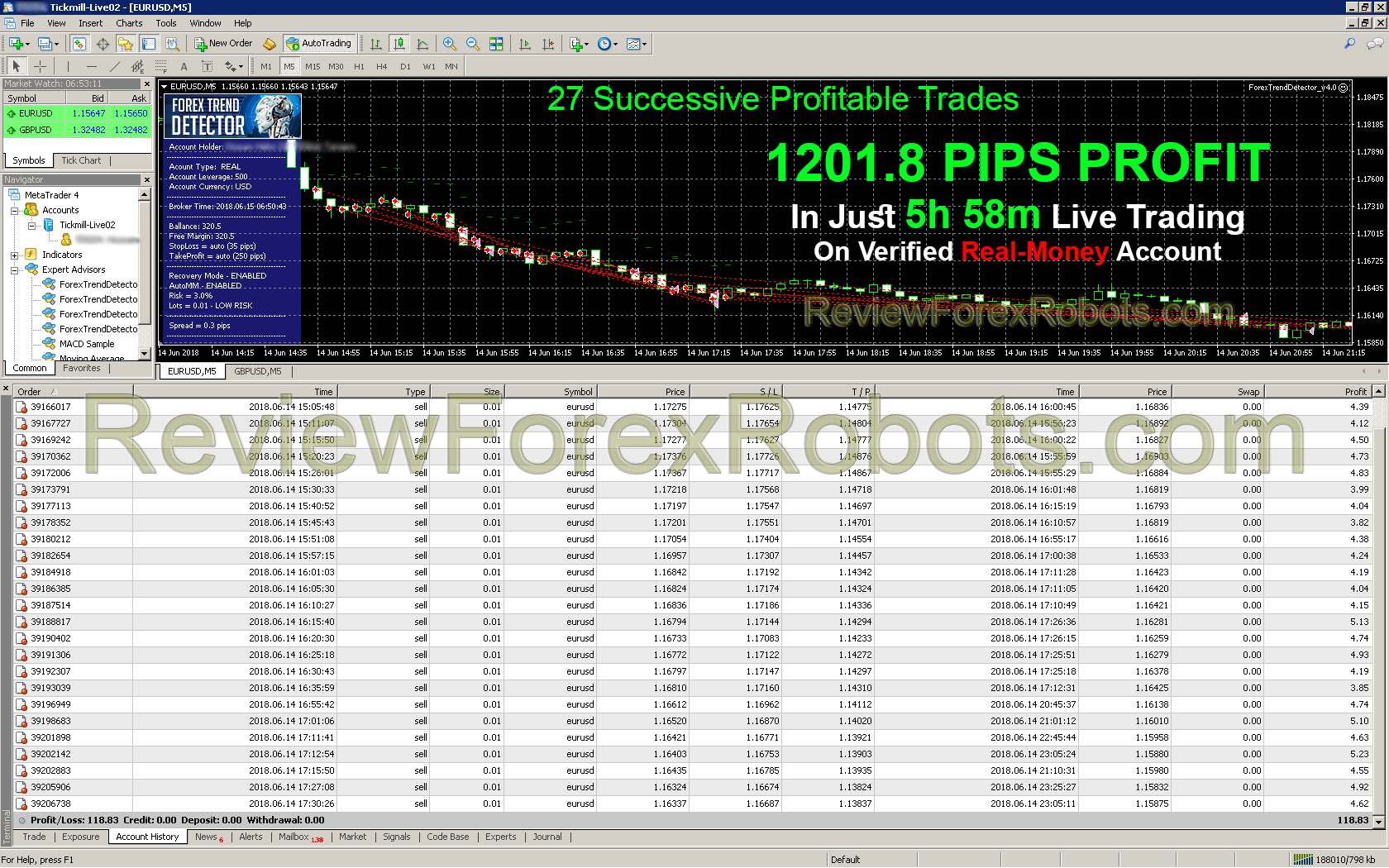Open the Charts menu

pyautogui.click(x=129, y=23)
